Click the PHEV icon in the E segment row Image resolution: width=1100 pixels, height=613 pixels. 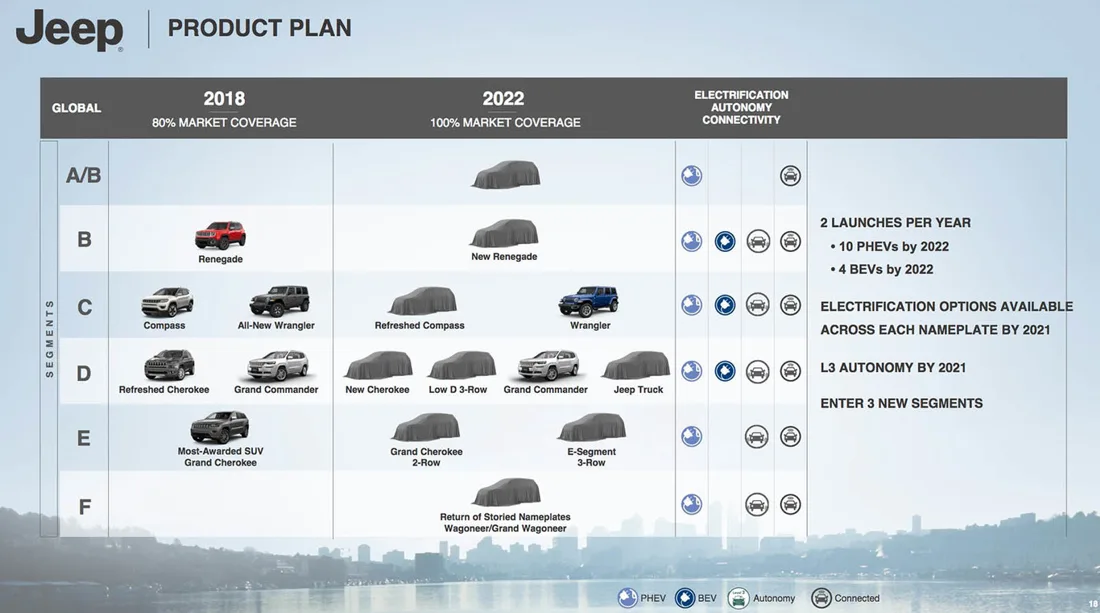[x=691, y=436]
